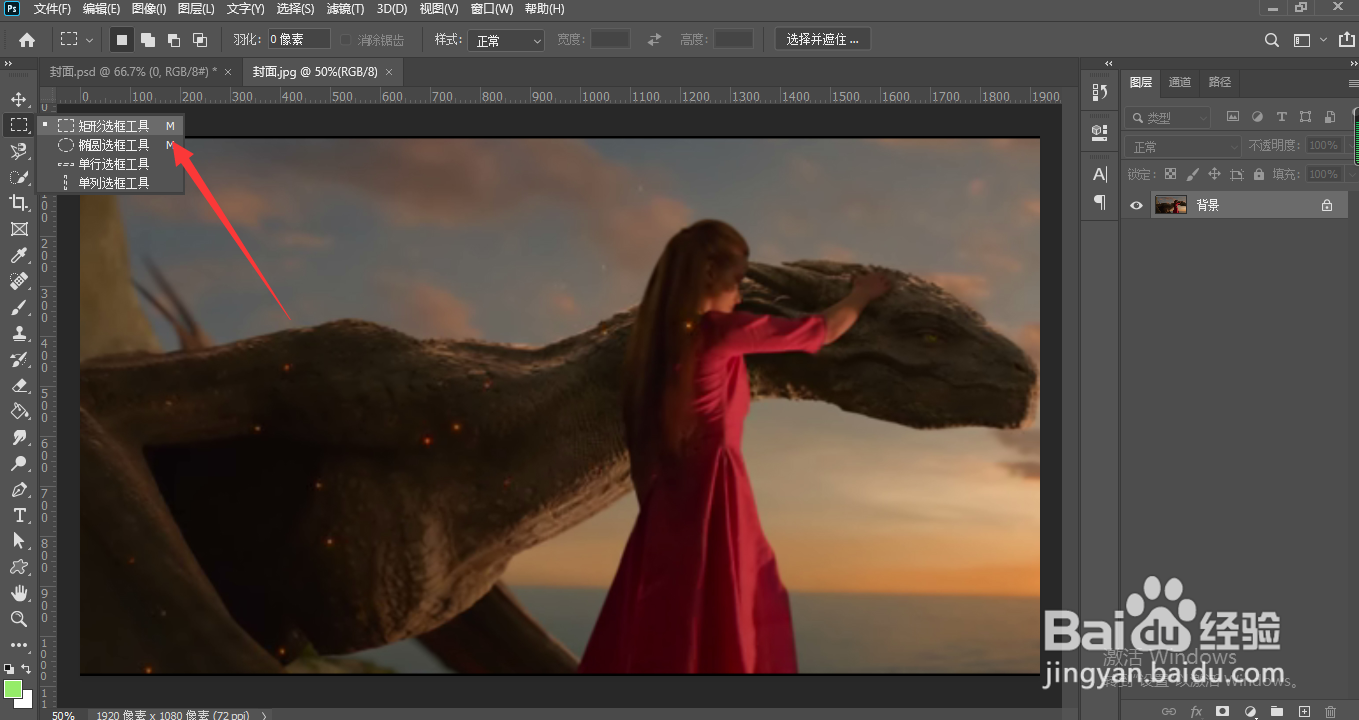Open the Character panel icon

(1100, 174)
